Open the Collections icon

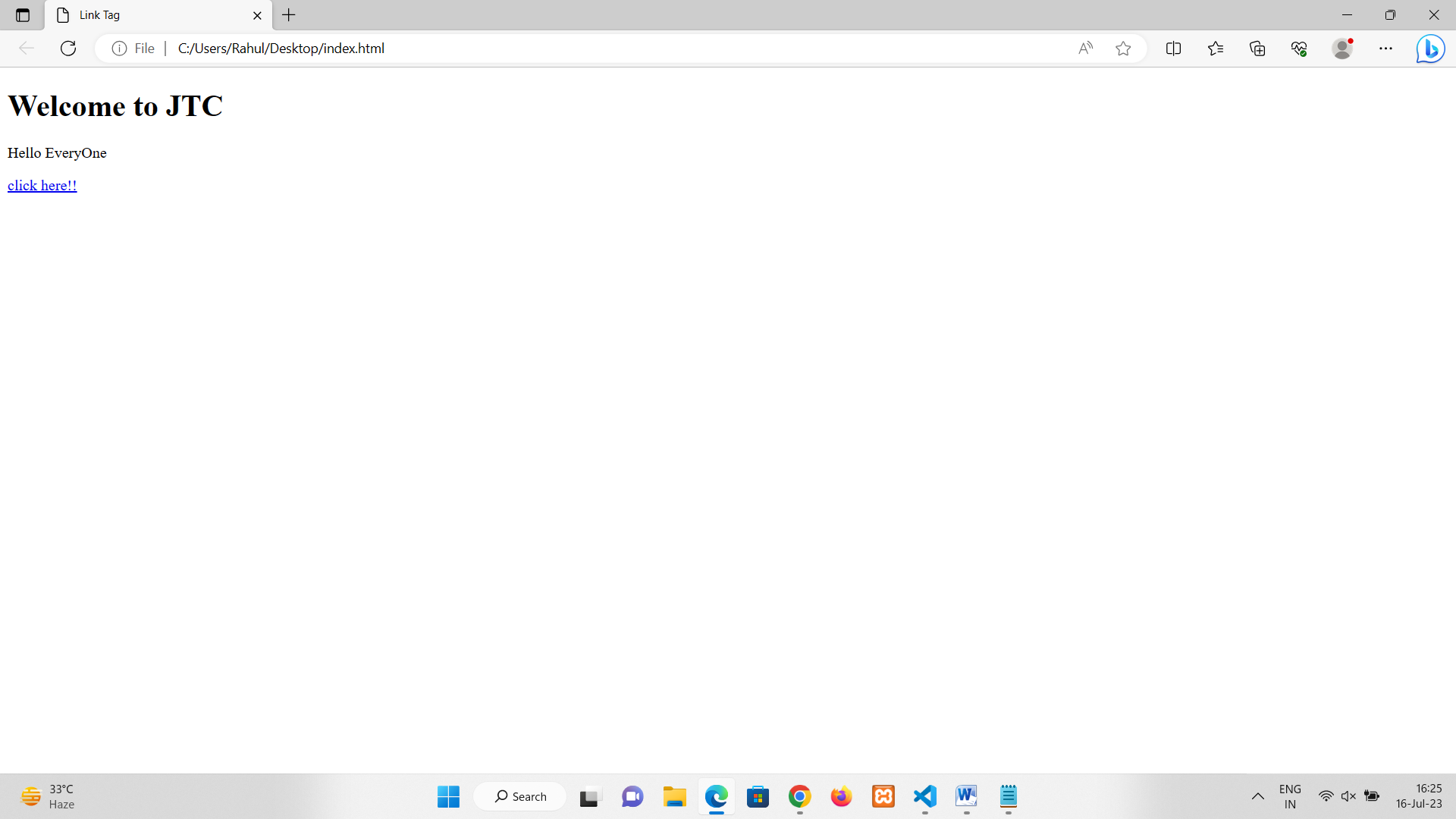pyautogui.click(x=1257, y=49)
